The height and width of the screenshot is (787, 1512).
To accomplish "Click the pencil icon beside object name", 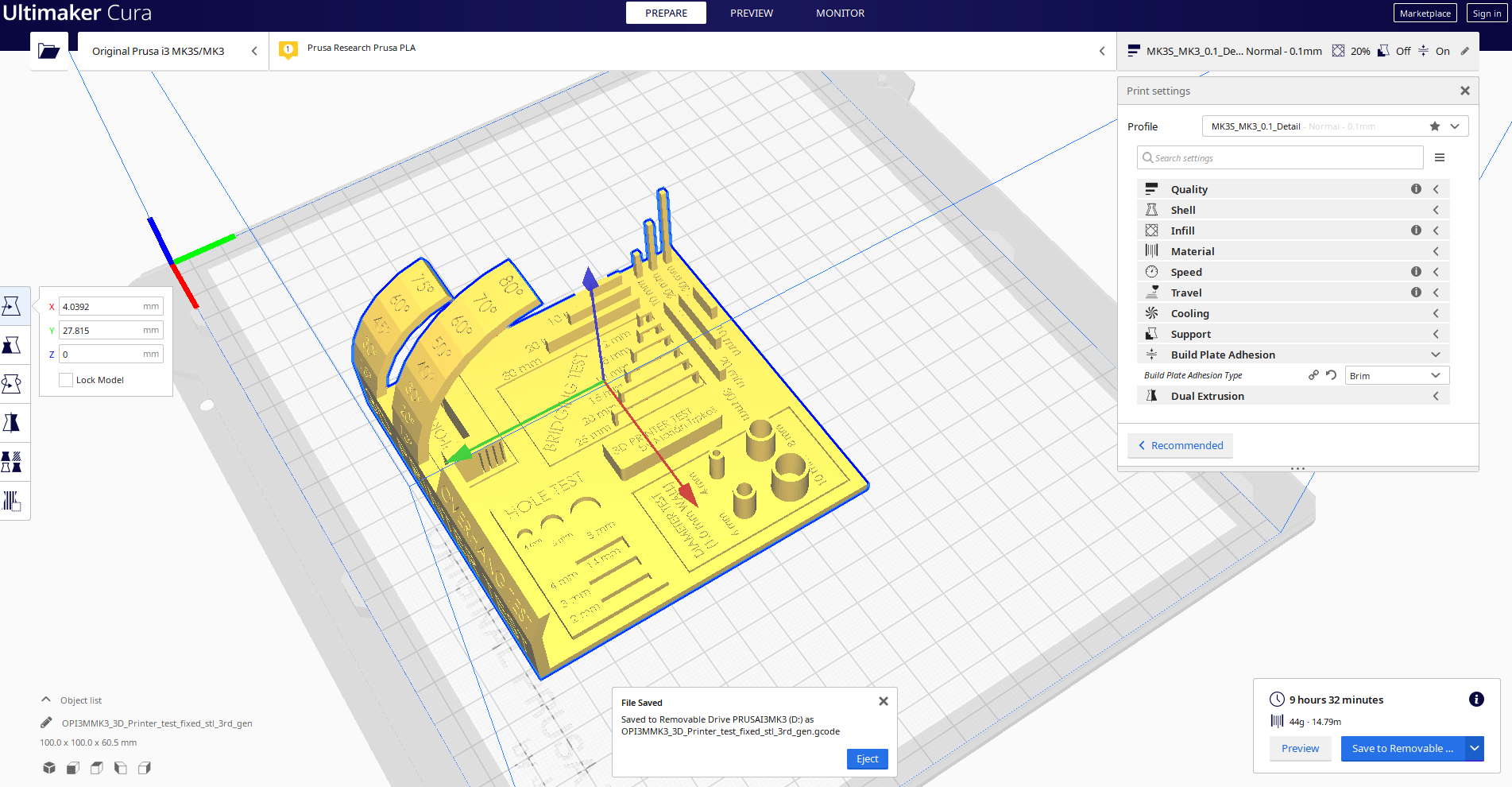I will point(46,723).
